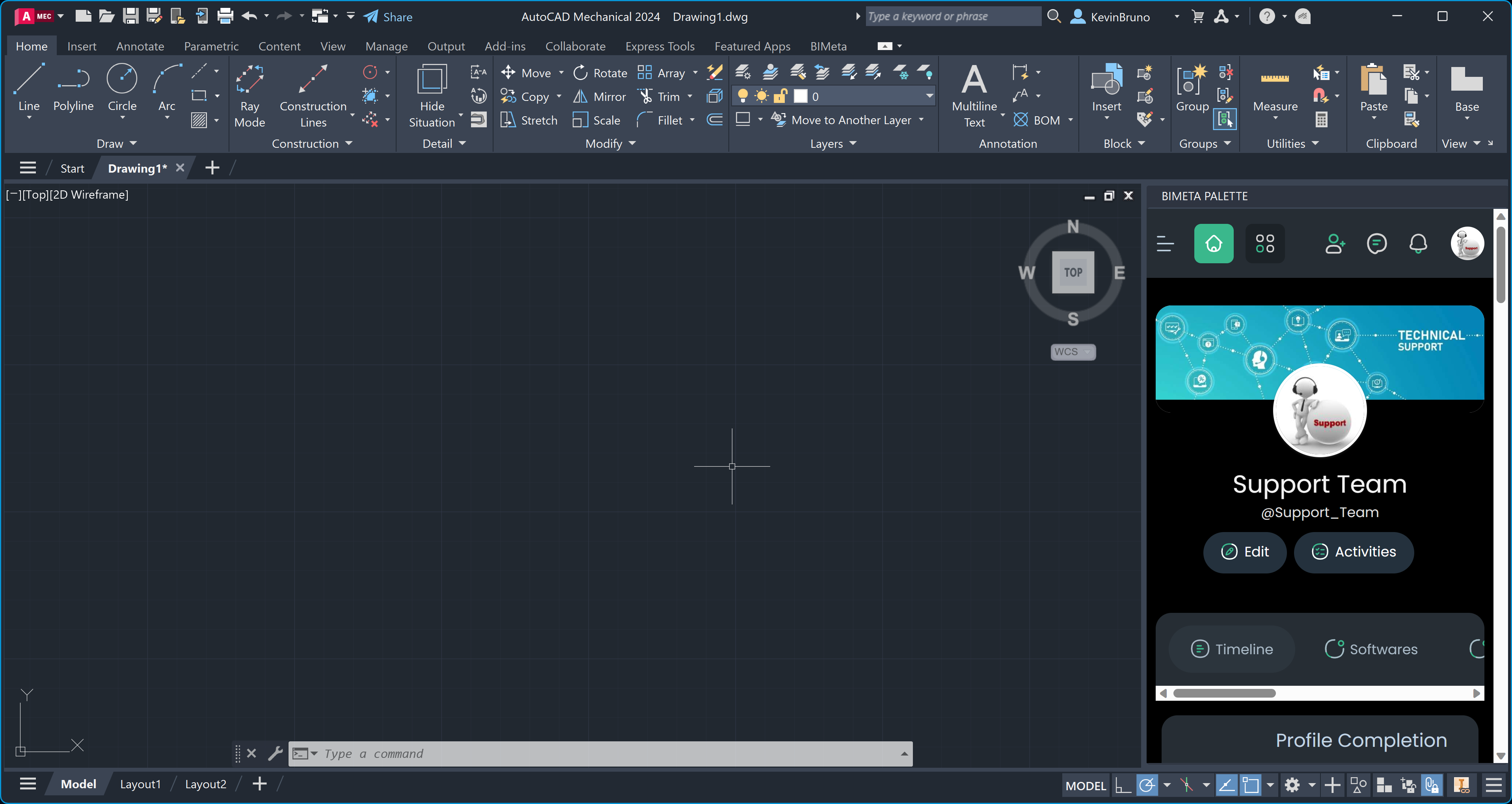Click the hatch icon in Draw panel
The height and width of the screenshot is (804, 1512).
click(199, 120)
